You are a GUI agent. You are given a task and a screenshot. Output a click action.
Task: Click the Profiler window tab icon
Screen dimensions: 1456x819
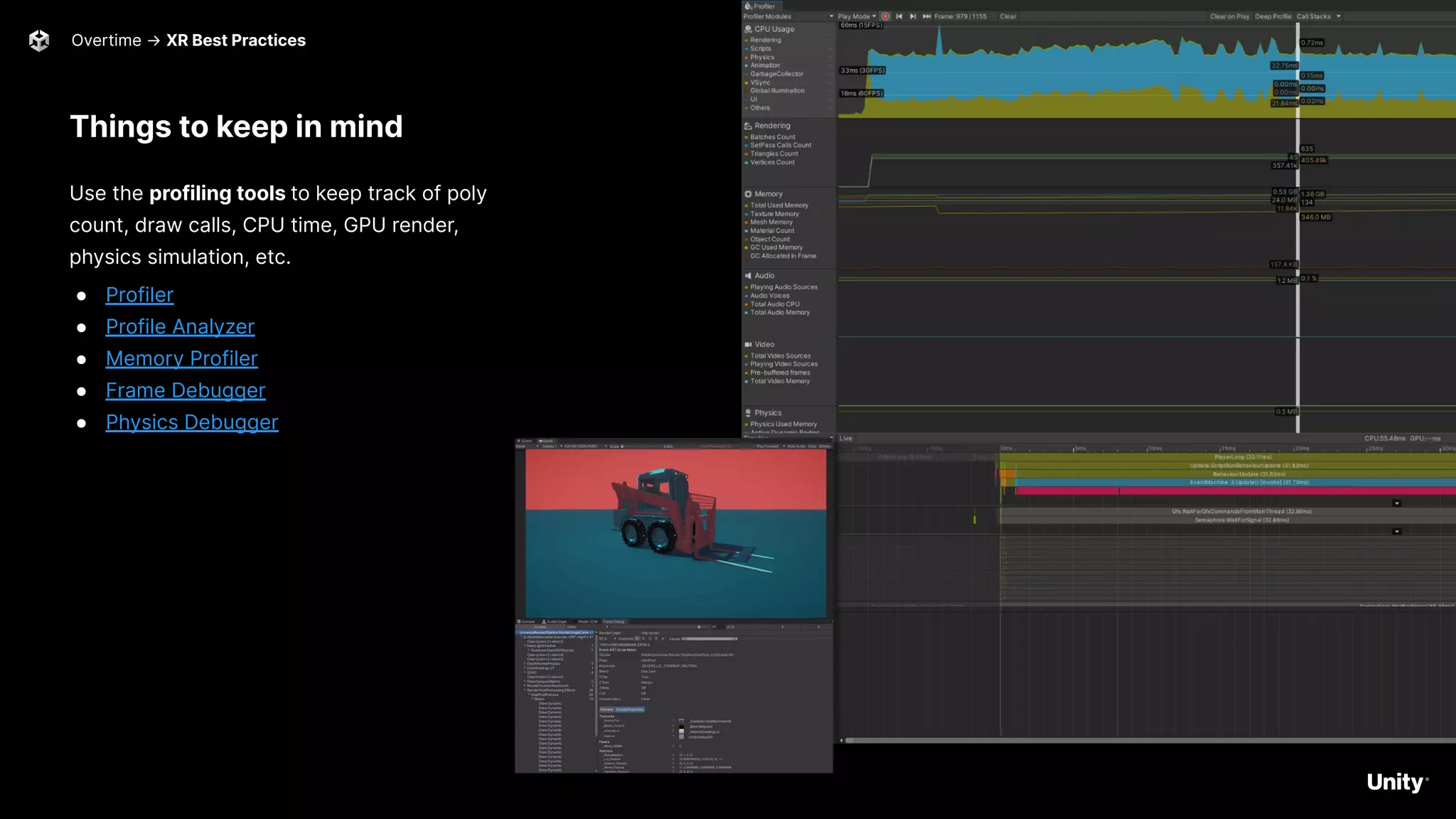748,6
